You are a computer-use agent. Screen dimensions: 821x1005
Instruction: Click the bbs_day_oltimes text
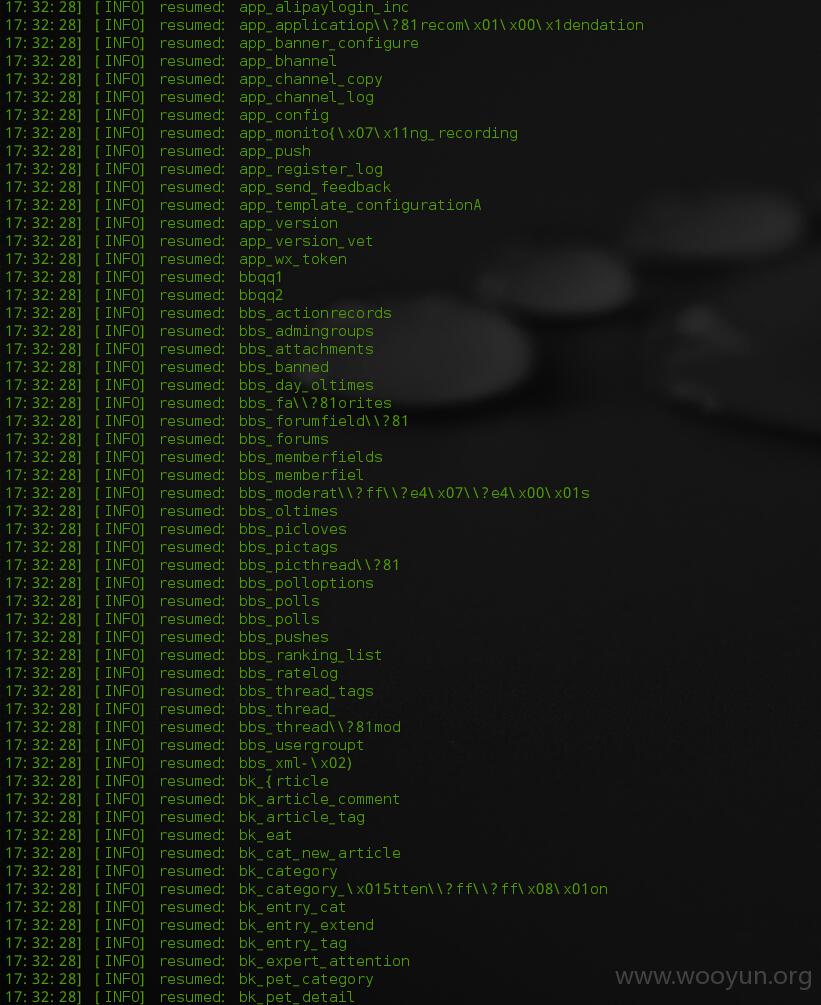pos(306,385)
